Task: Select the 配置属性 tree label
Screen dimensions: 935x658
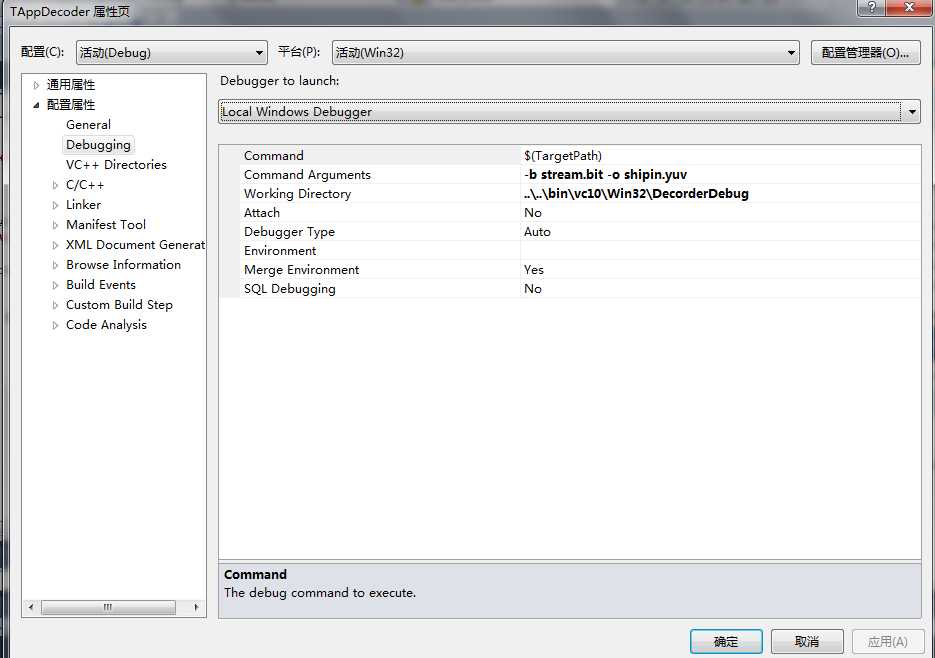Action: [70, 104]
